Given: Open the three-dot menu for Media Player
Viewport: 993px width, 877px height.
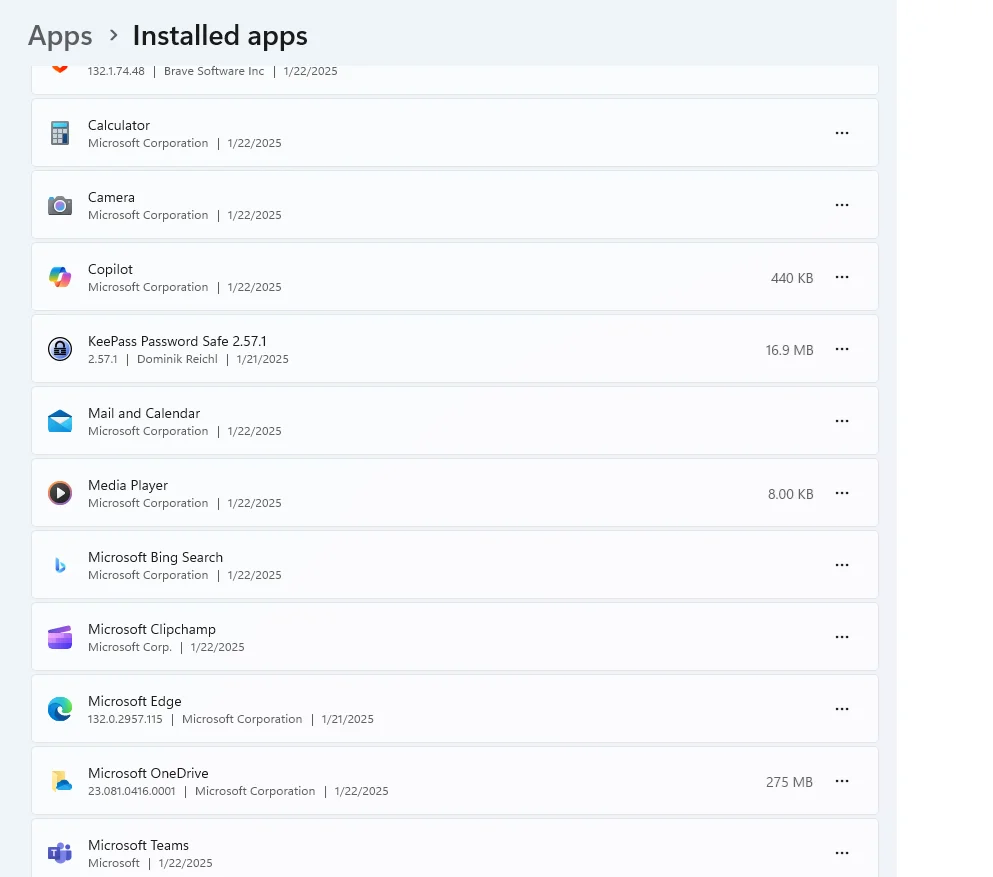Looking at the screenshot, I should click(842, 493).
